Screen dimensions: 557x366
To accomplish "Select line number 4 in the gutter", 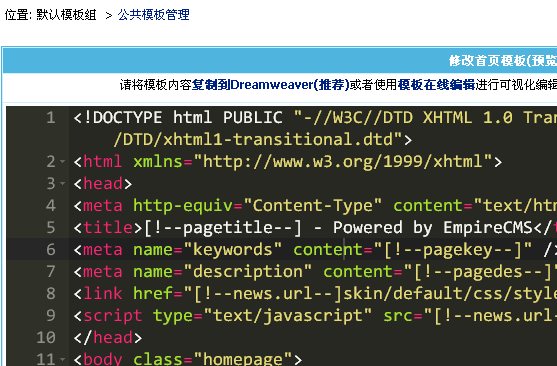I will coord(51,205).
